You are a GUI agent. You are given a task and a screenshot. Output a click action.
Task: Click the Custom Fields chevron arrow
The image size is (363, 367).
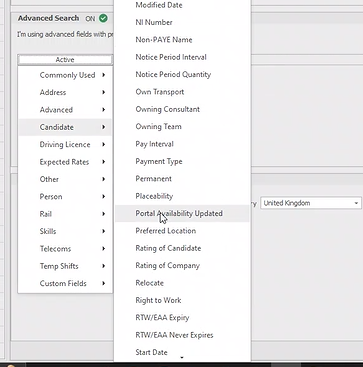tap(104, 283)
